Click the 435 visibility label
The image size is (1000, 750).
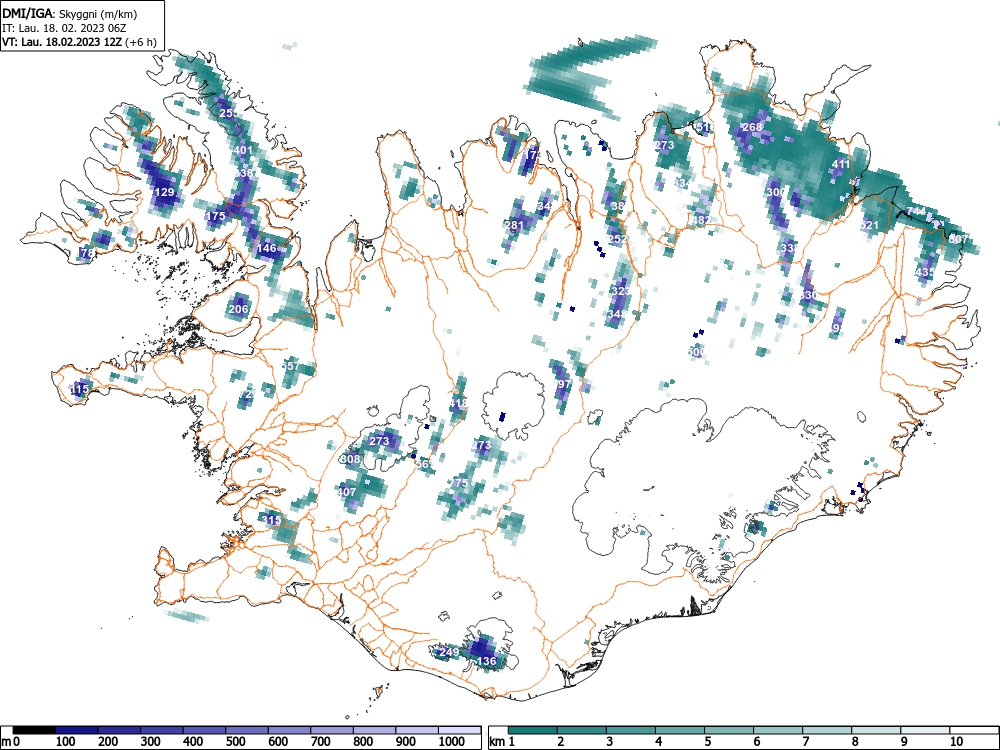coord(925,272)
